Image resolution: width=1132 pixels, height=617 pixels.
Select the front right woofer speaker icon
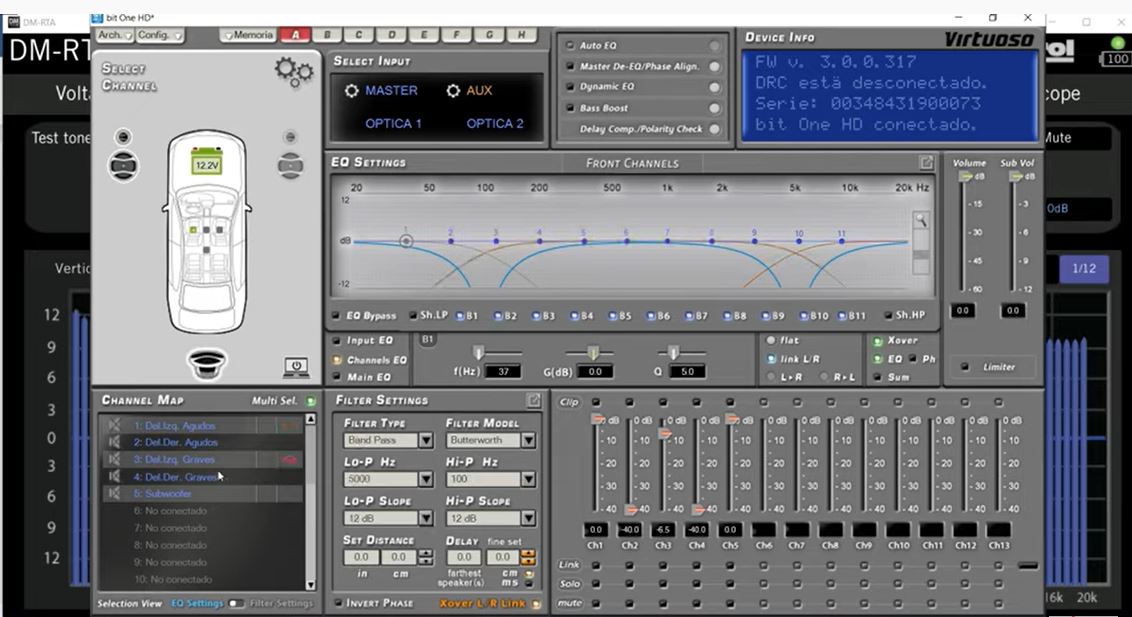290,165
